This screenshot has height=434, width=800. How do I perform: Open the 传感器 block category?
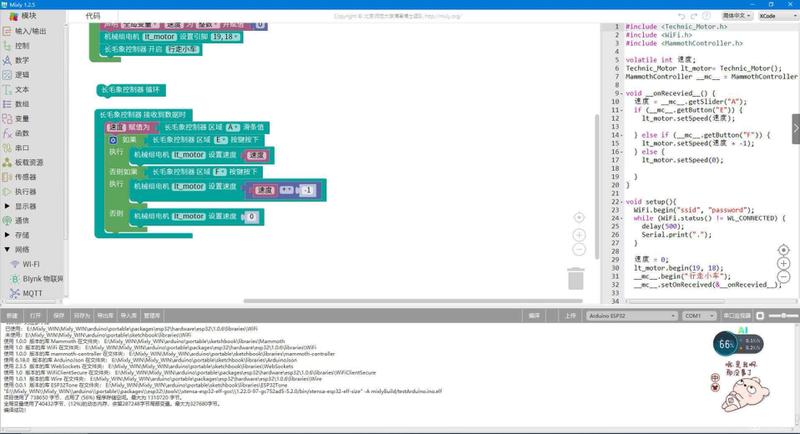pos(25,177)
